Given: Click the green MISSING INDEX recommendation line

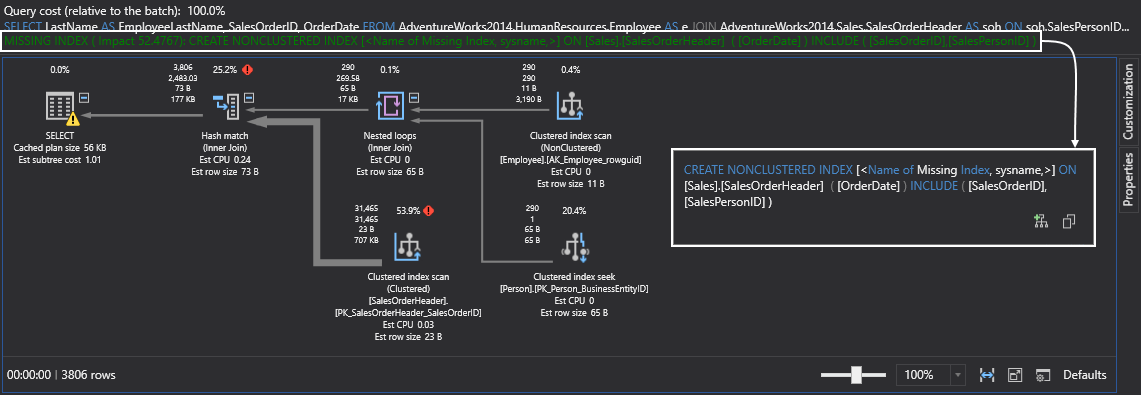Looking at the screenshot, I should pyautogui.click(x=521, y=42).
